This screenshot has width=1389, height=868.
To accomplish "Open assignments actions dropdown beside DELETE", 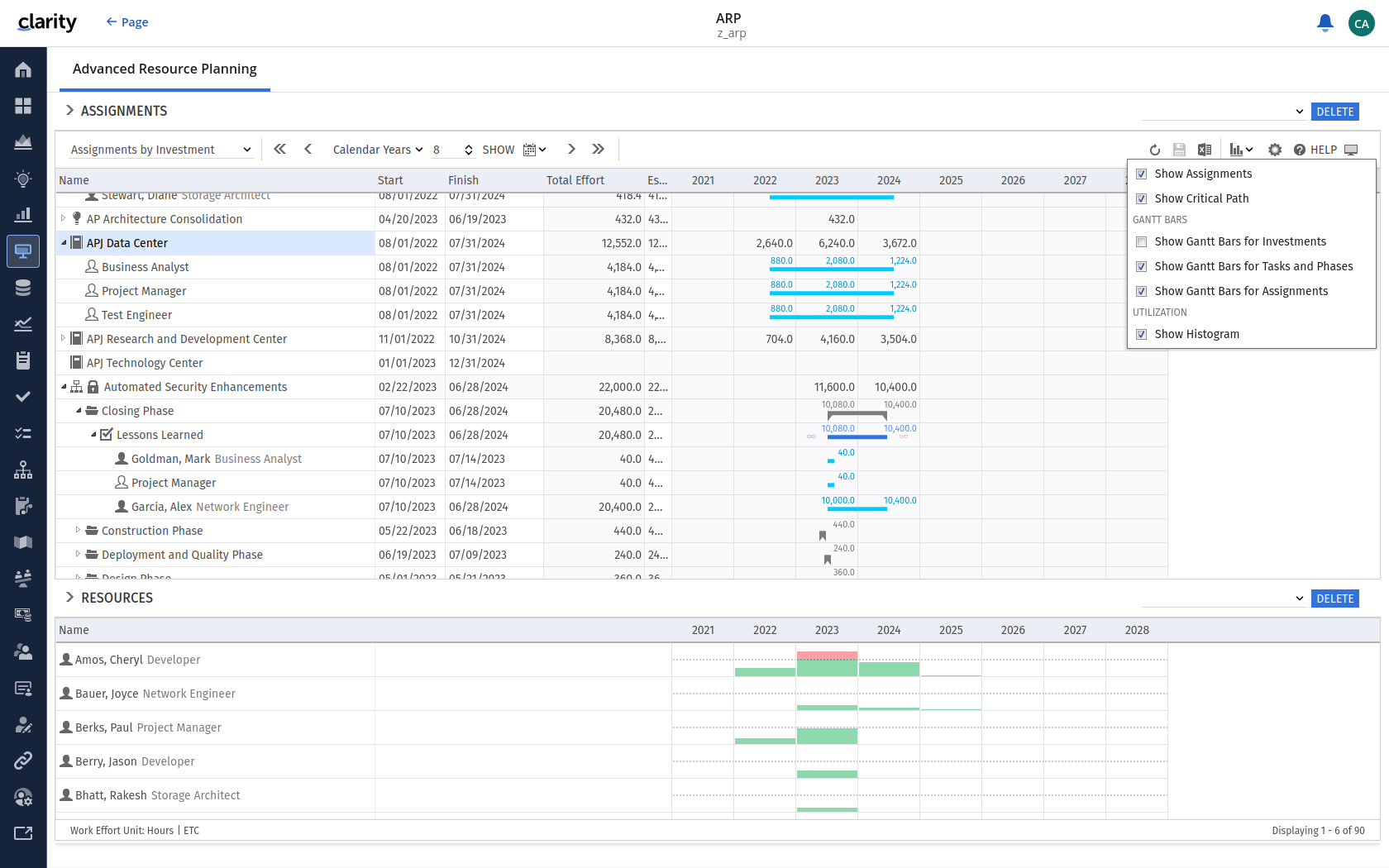I will pyautogui.click(x=1223, y=112).
